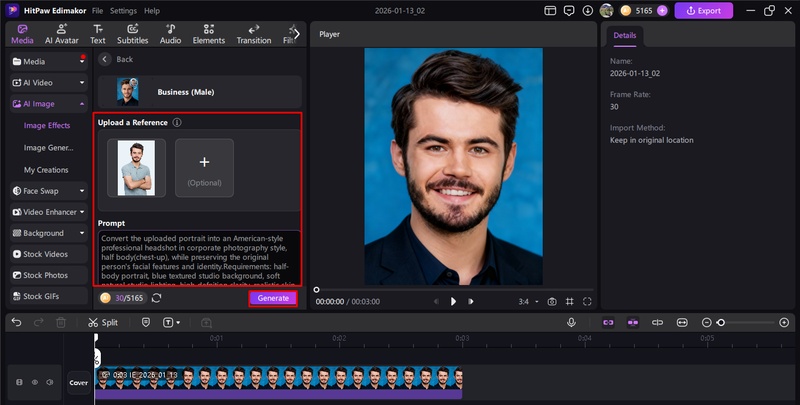Show the player grid overlay
Viewport: 800px width, 405px height.
[570, 301]
